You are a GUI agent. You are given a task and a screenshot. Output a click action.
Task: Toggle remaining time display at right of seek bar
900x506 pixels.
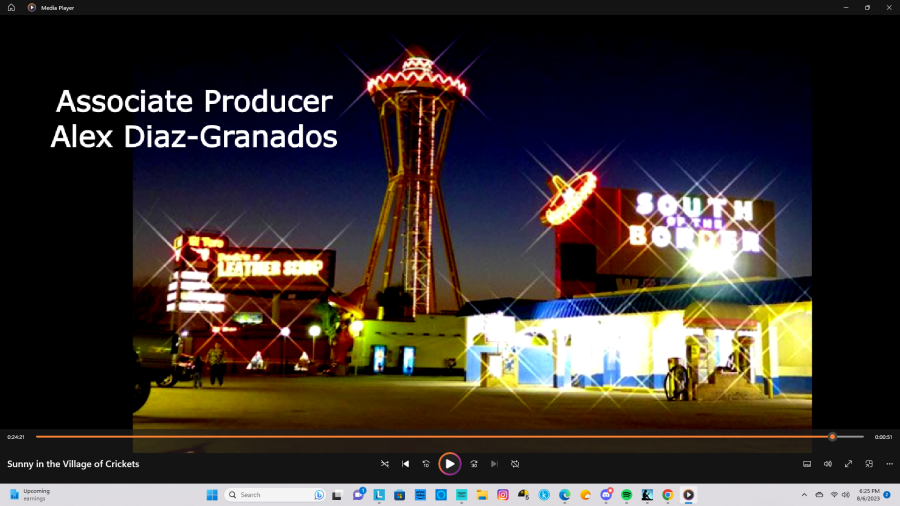[883, 437]
